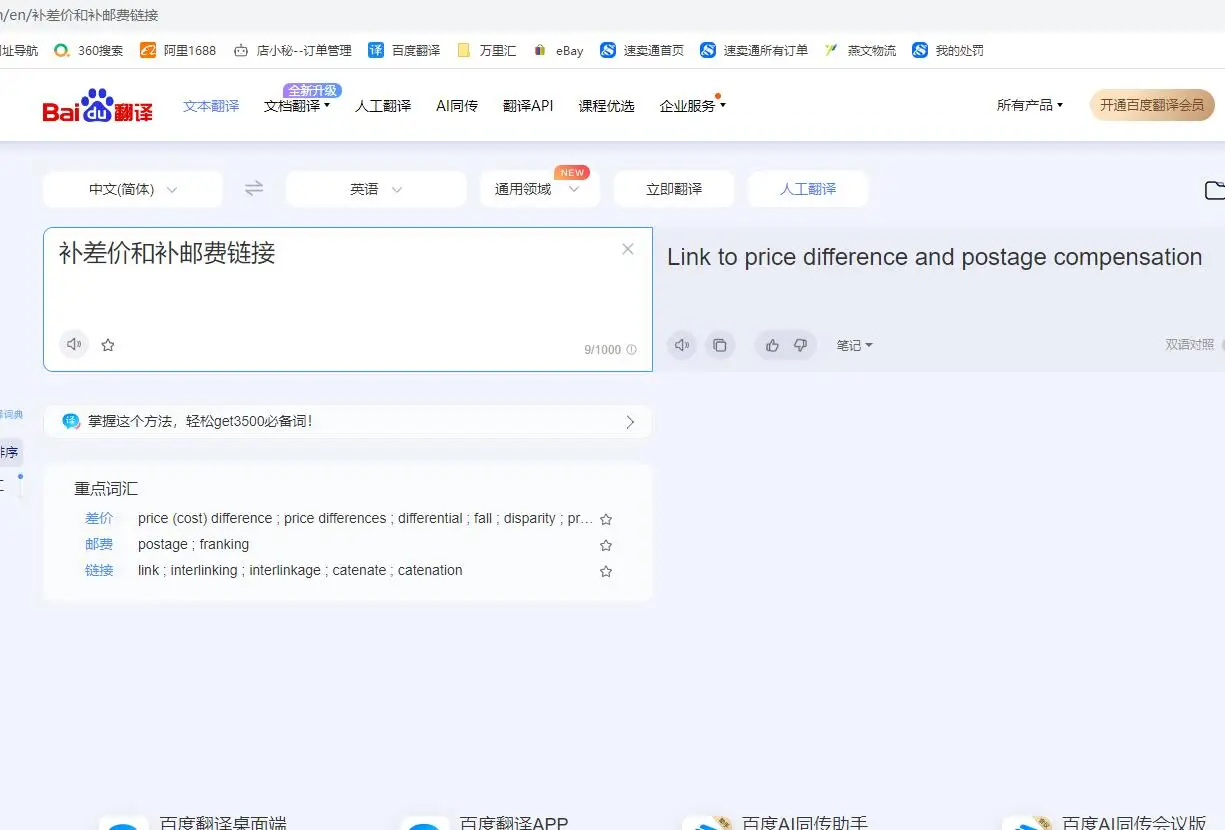Image resolution: width=1225 pixels, height=830 pixels.
Task: Expand 企业服务 menu
Action: pos(692,106)
